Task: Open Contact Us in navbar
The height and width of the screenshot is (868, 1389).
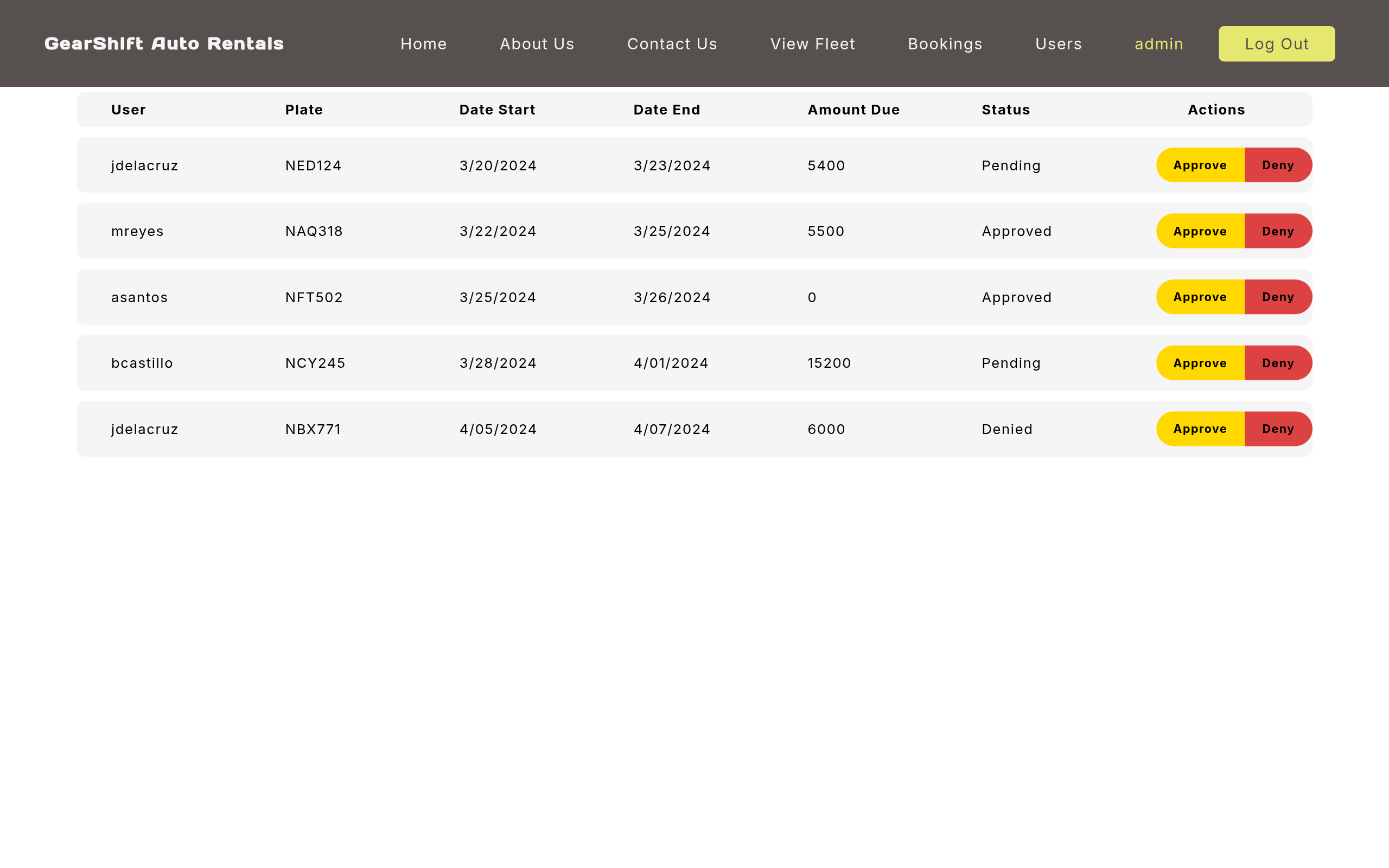Action: pos(672,43)
